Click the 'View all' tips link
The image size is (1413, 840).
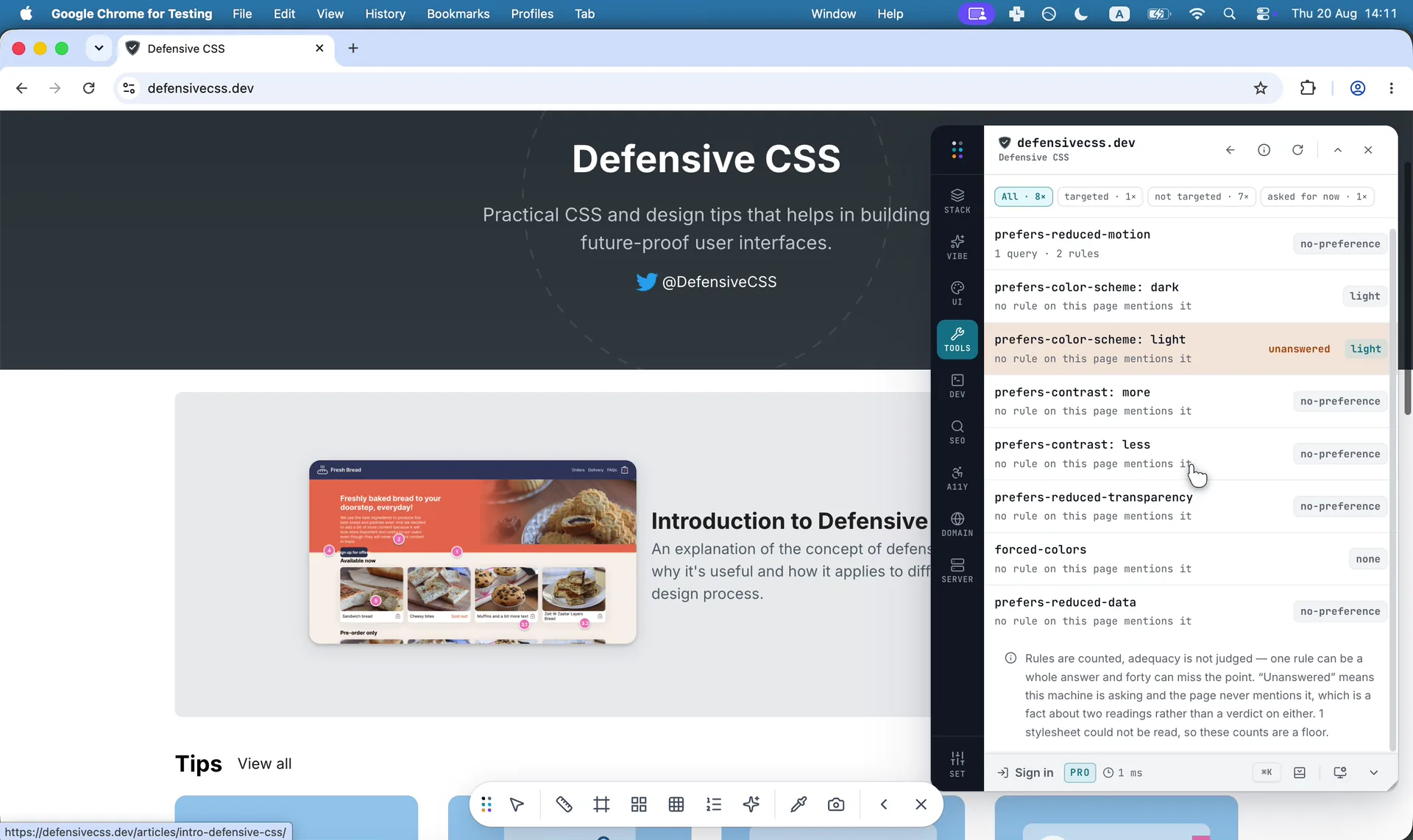pos(264,764)
